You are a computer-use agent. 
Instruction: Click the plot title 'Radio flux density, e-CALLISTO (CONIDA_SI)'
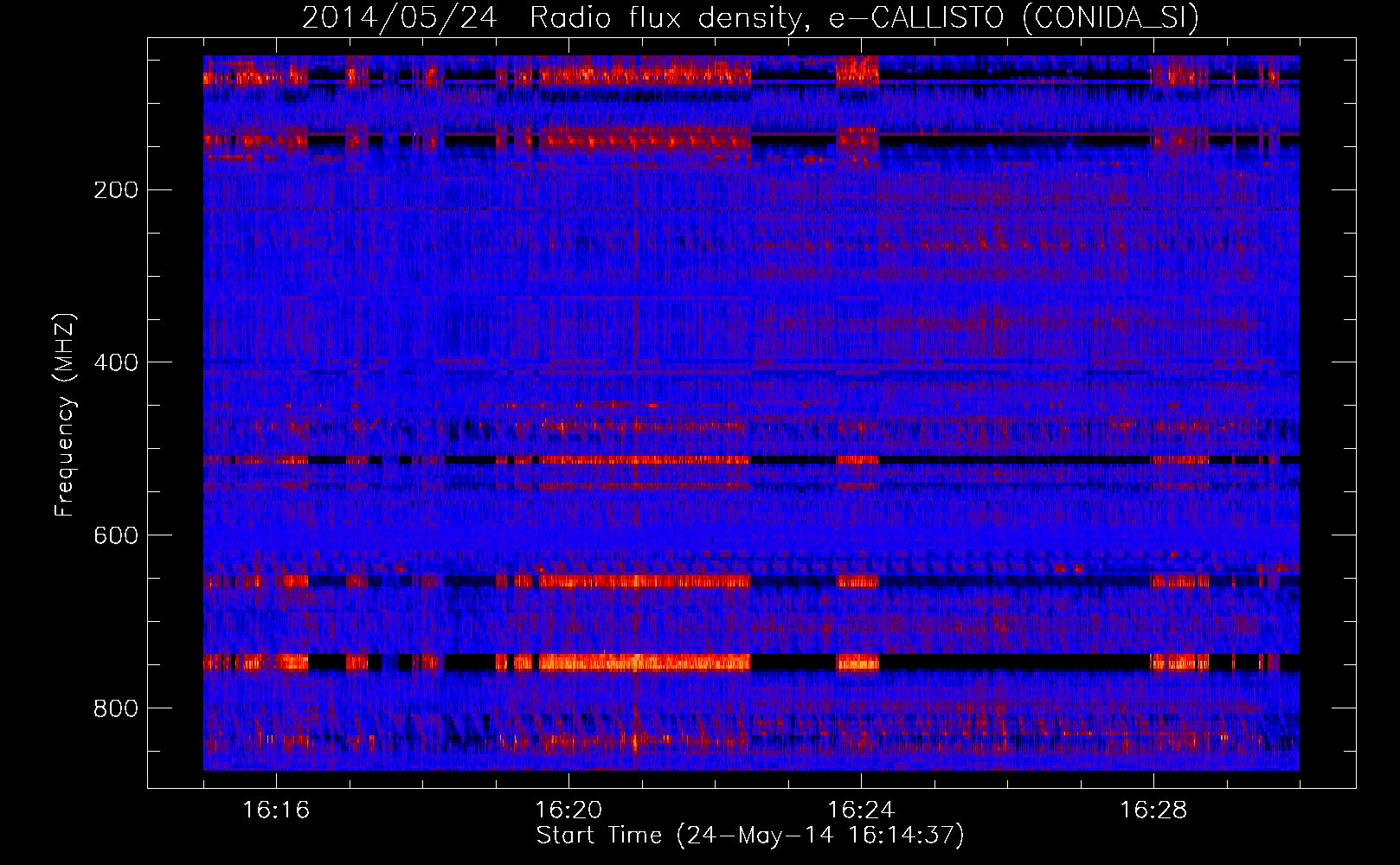(864, 17)
